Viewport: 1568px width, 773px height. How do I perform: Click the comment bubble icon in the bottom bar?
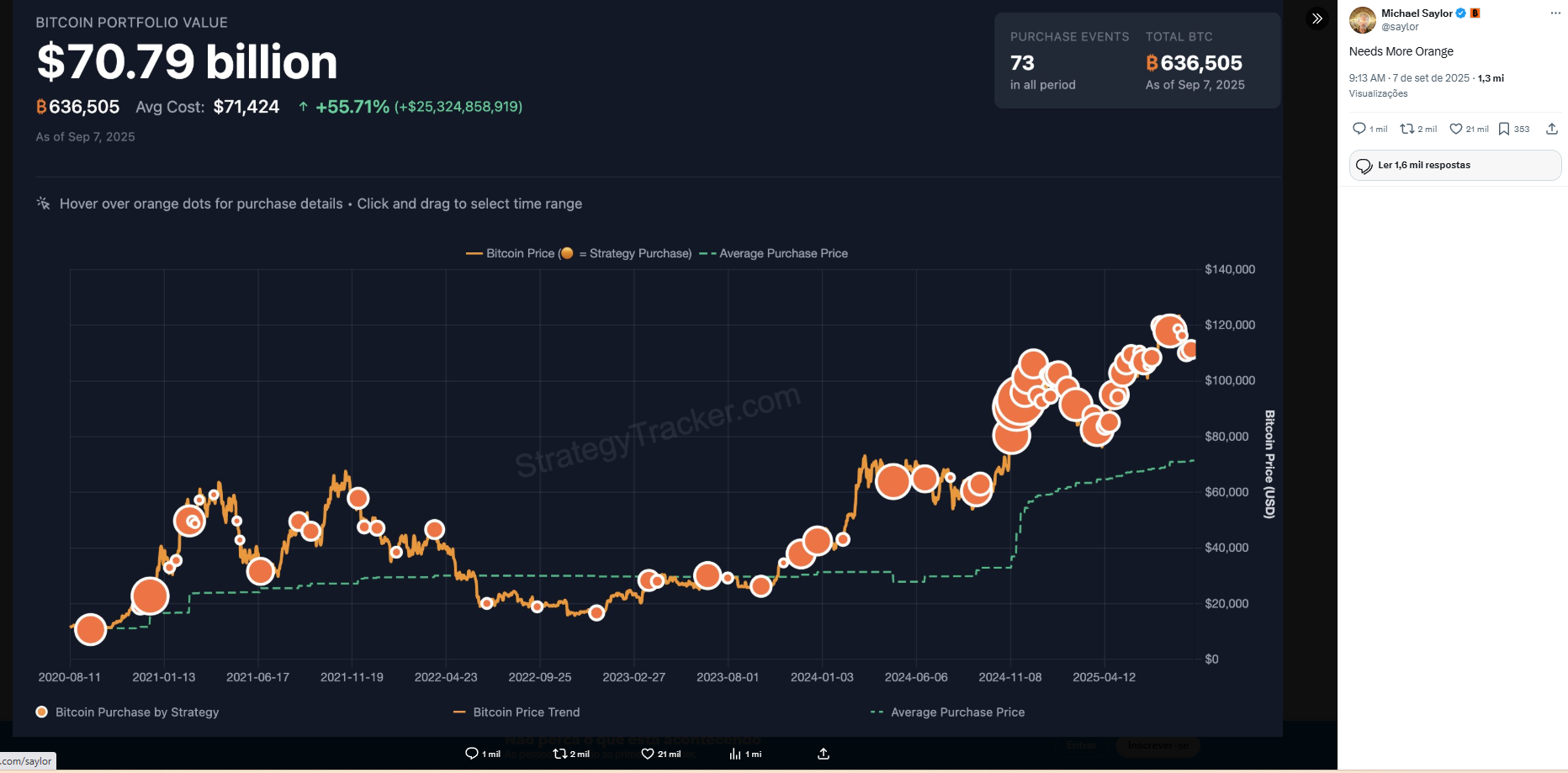[x=471, y=754]
